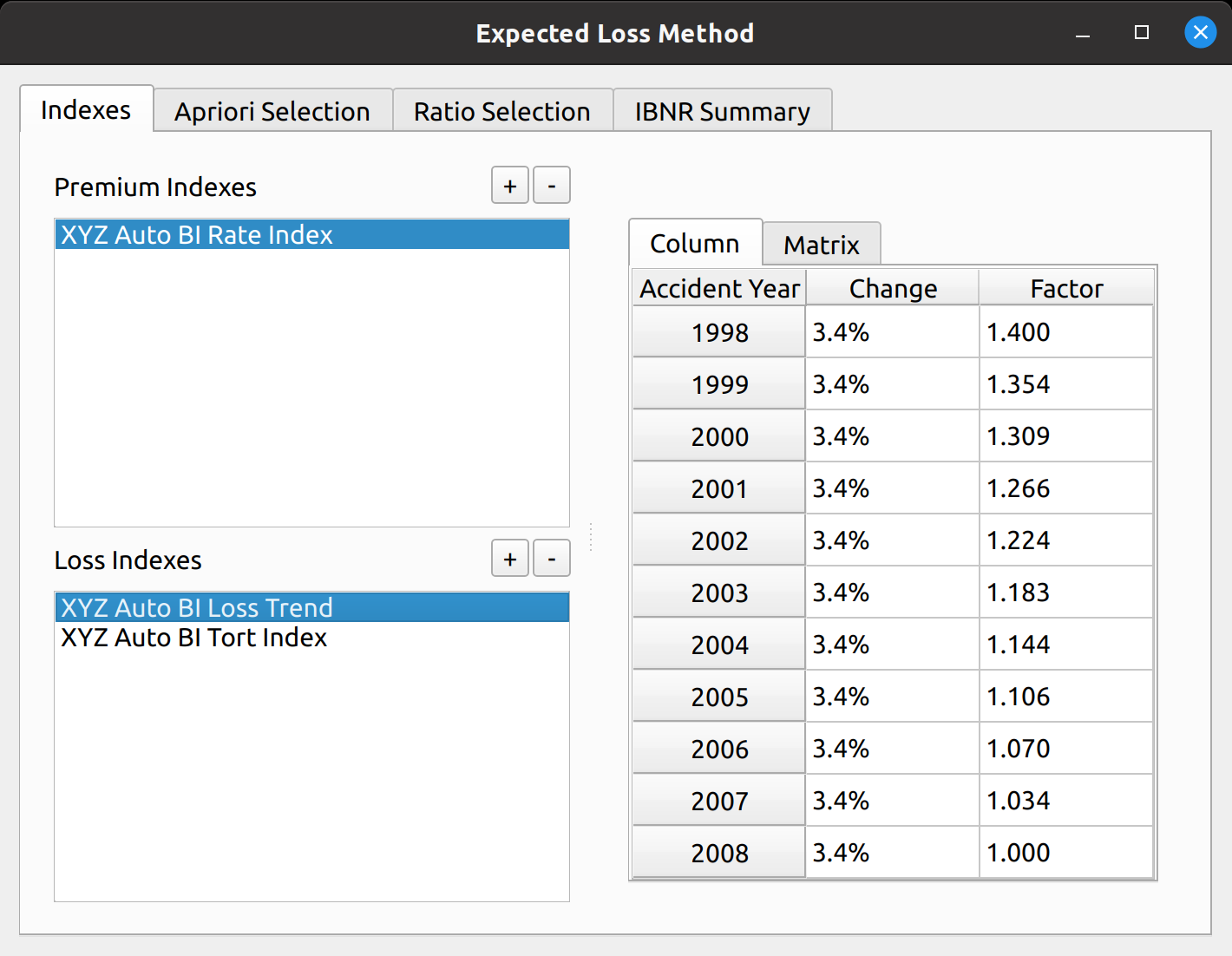Switch to the Apriori Selection tab
This screenshot has width=1232, height=956.
pos(272,111)
